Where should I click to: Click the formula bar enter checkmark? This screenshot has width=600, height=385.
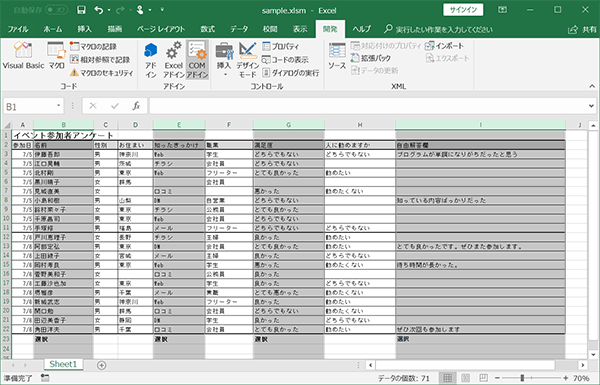(115, 106)
